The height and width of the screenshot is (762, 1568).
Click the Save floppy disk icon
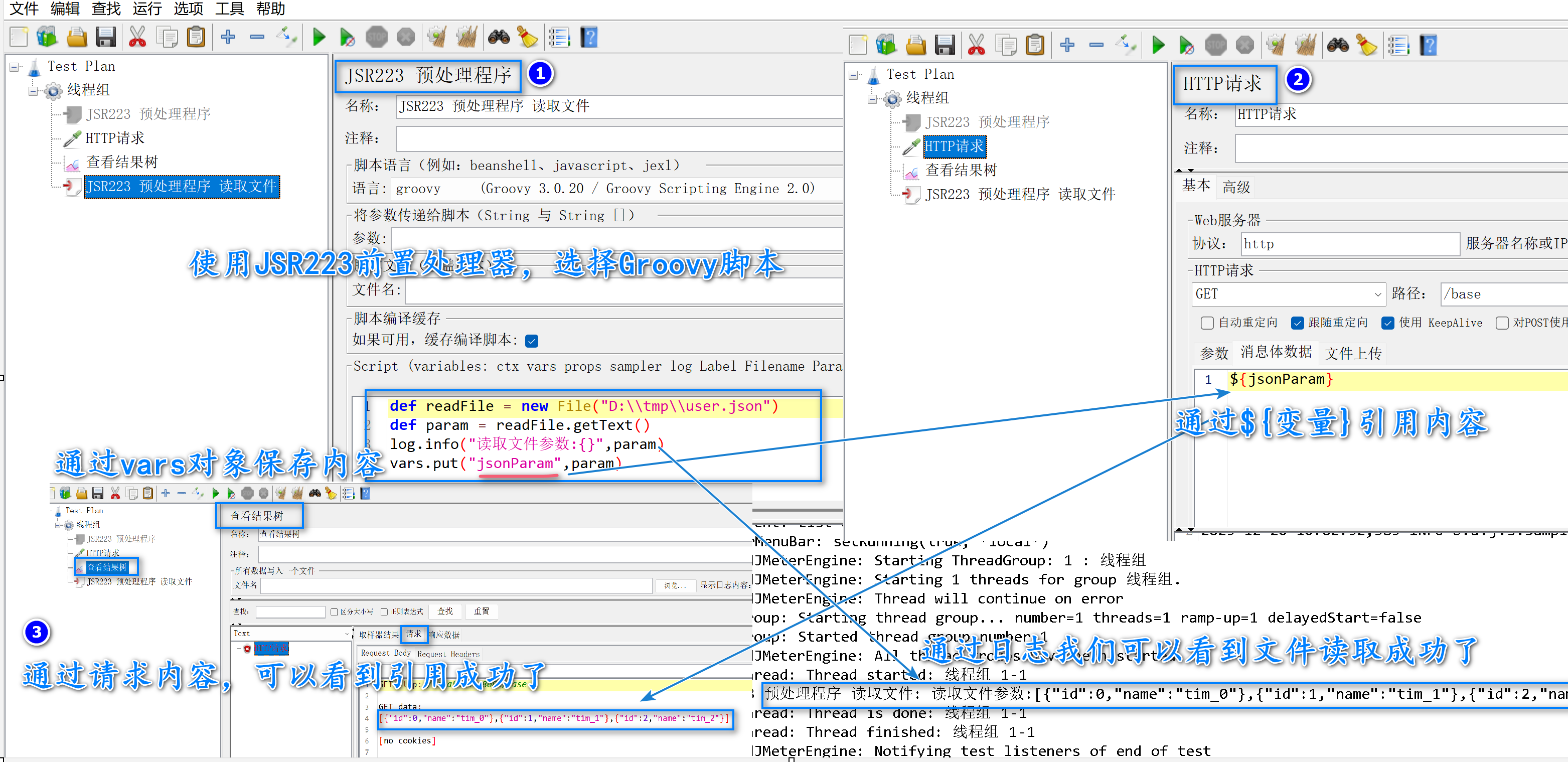(105, 38)
